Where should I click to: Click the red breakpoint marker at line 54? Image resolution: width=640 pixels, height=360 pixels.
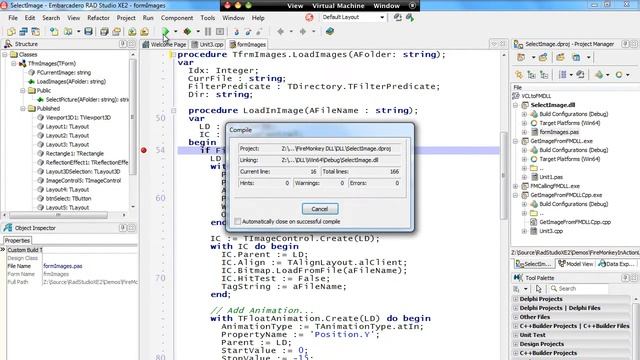click(x=144, y=150)
